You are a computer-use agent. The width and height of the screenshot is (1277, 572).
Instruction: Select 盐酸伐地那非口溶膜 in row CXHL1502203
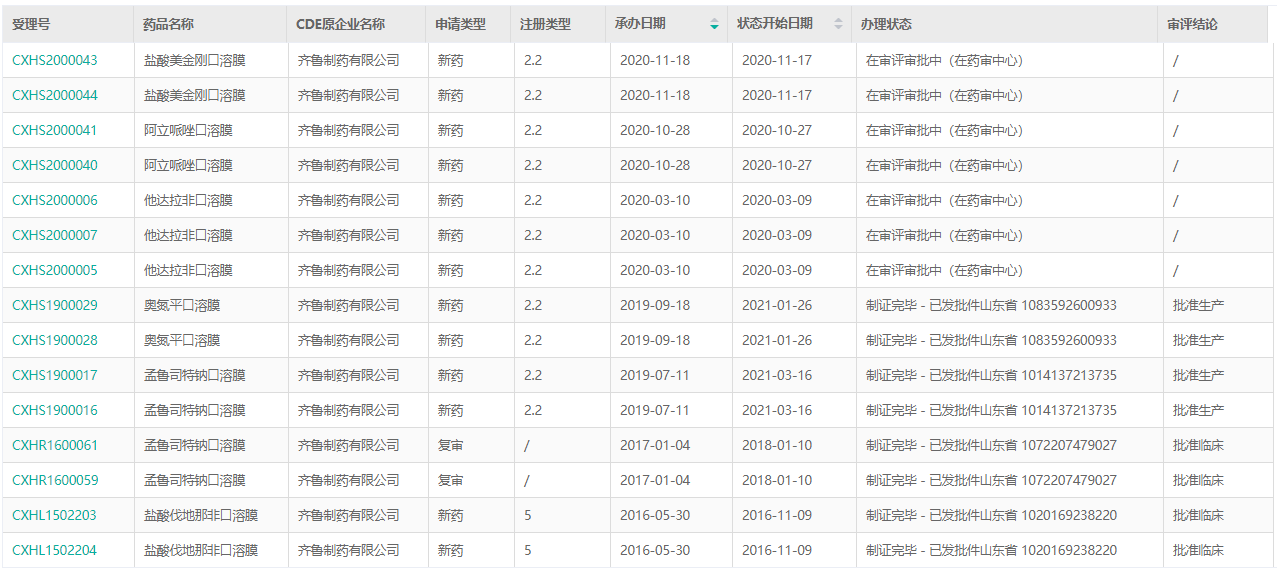click(201, 515)
